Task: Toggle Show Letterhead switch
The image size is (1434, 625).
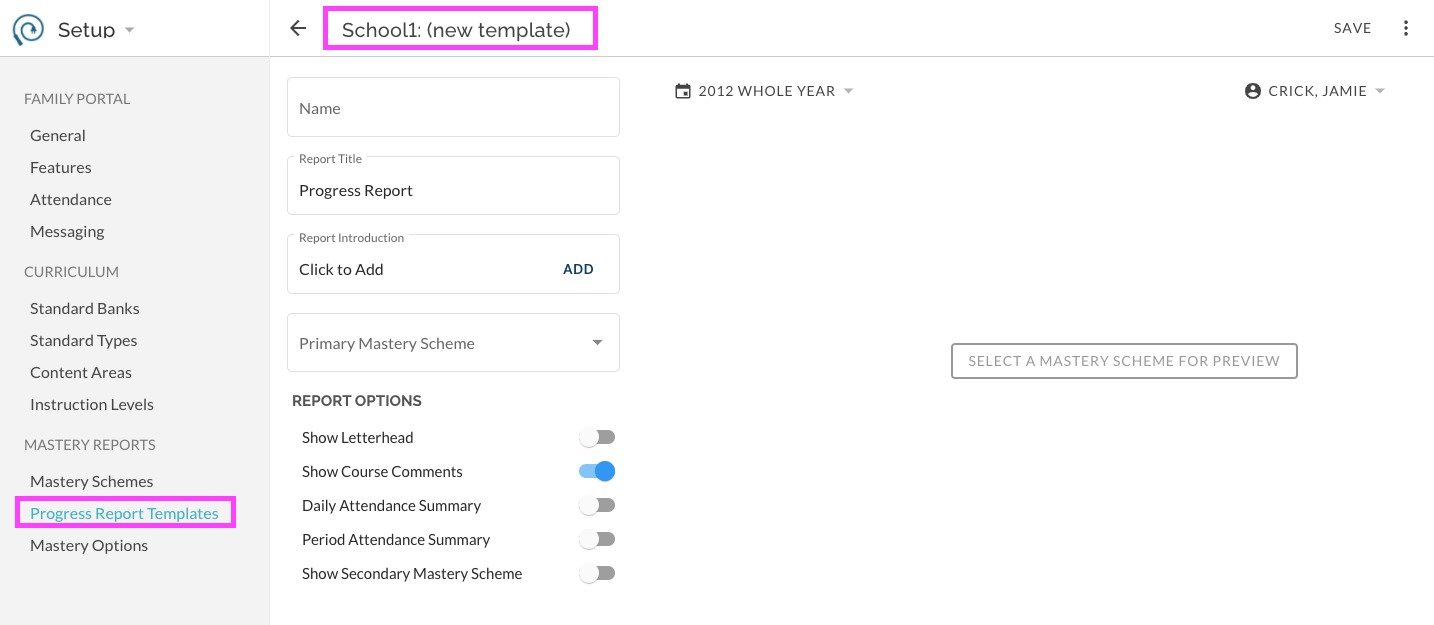Action: click(x=597, y=437)
